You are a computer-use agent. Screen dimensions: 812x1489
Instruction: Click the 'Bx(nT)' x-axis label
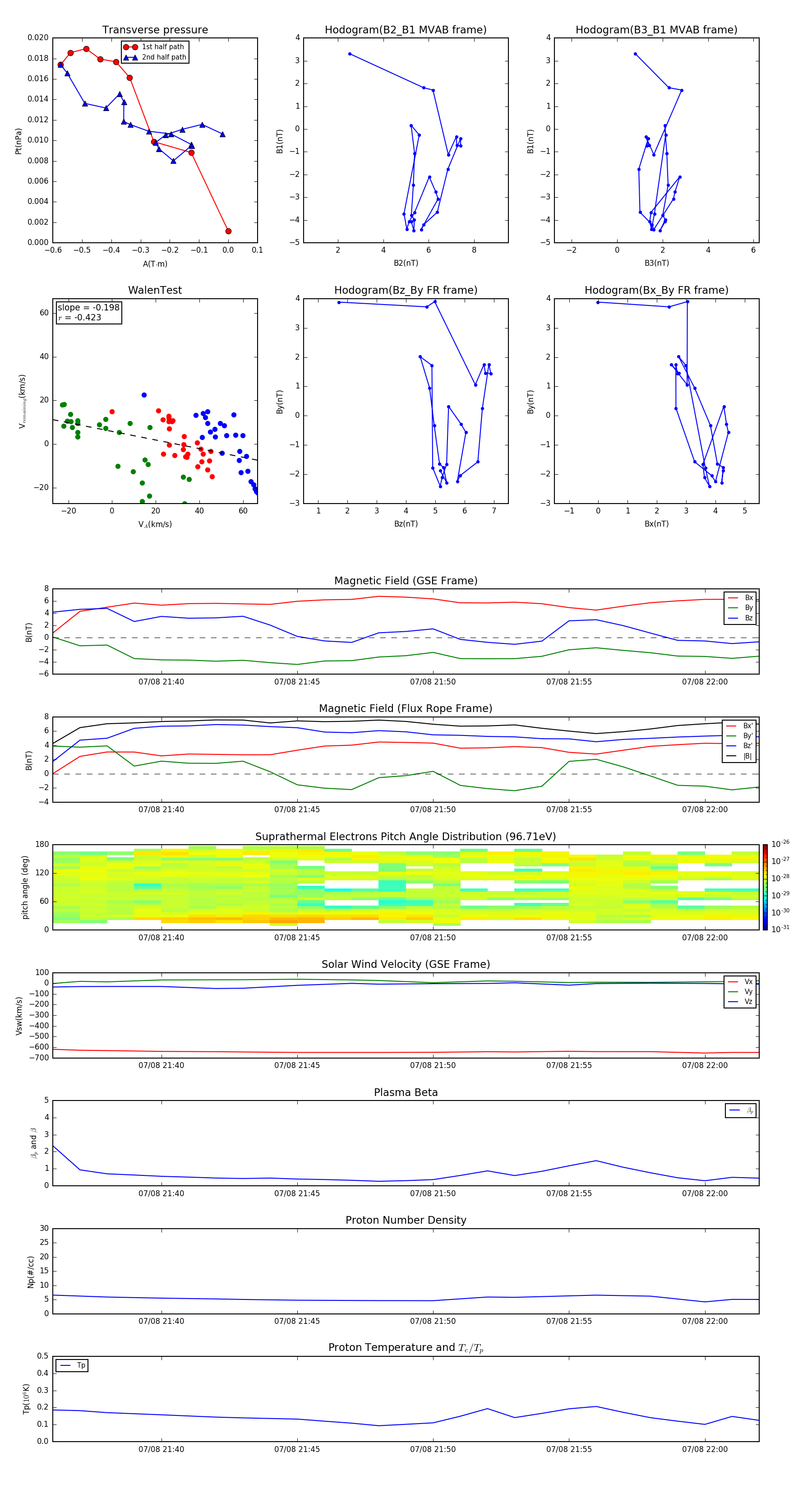[x=656, y=524]
